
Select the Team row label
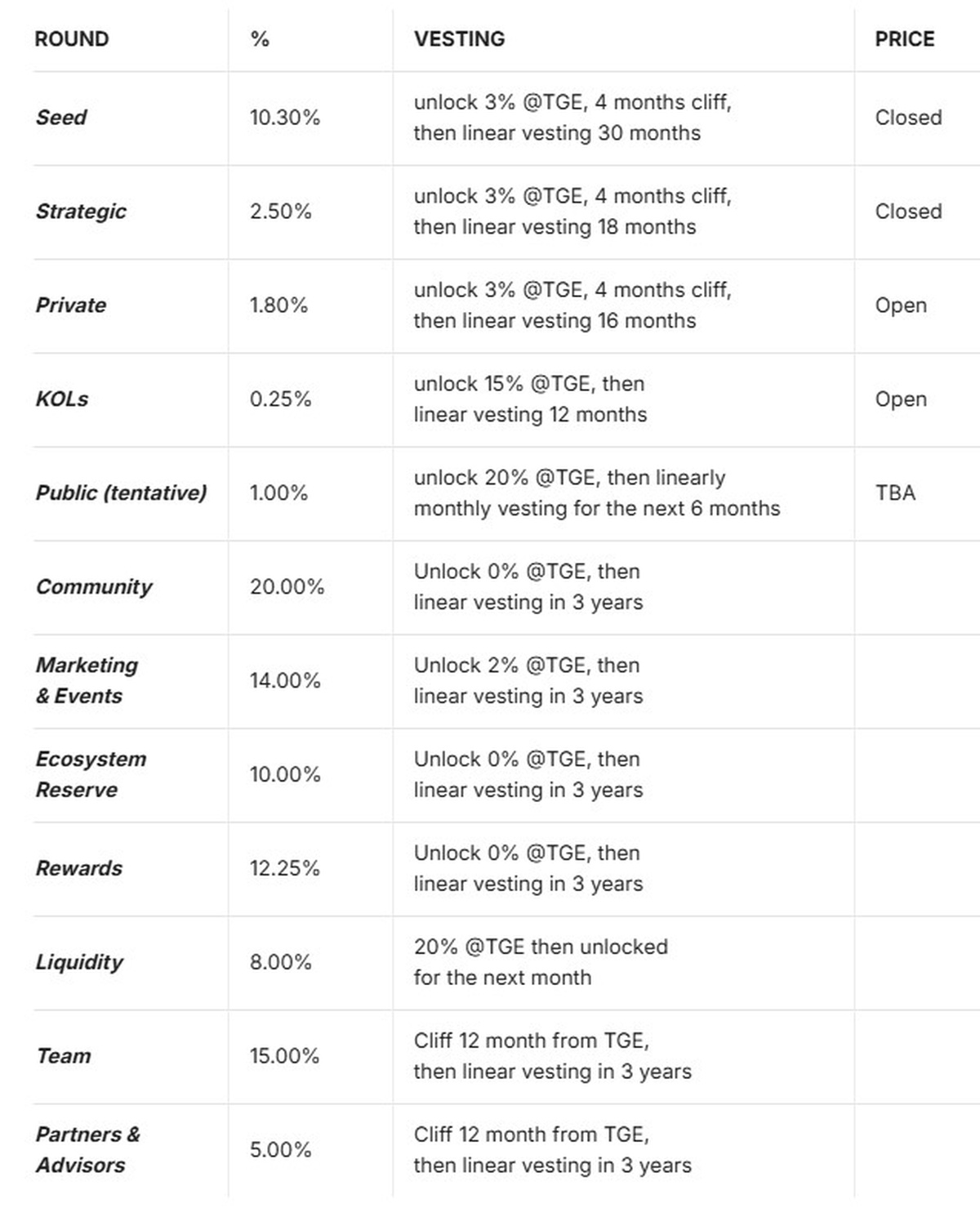(64, 1056)
